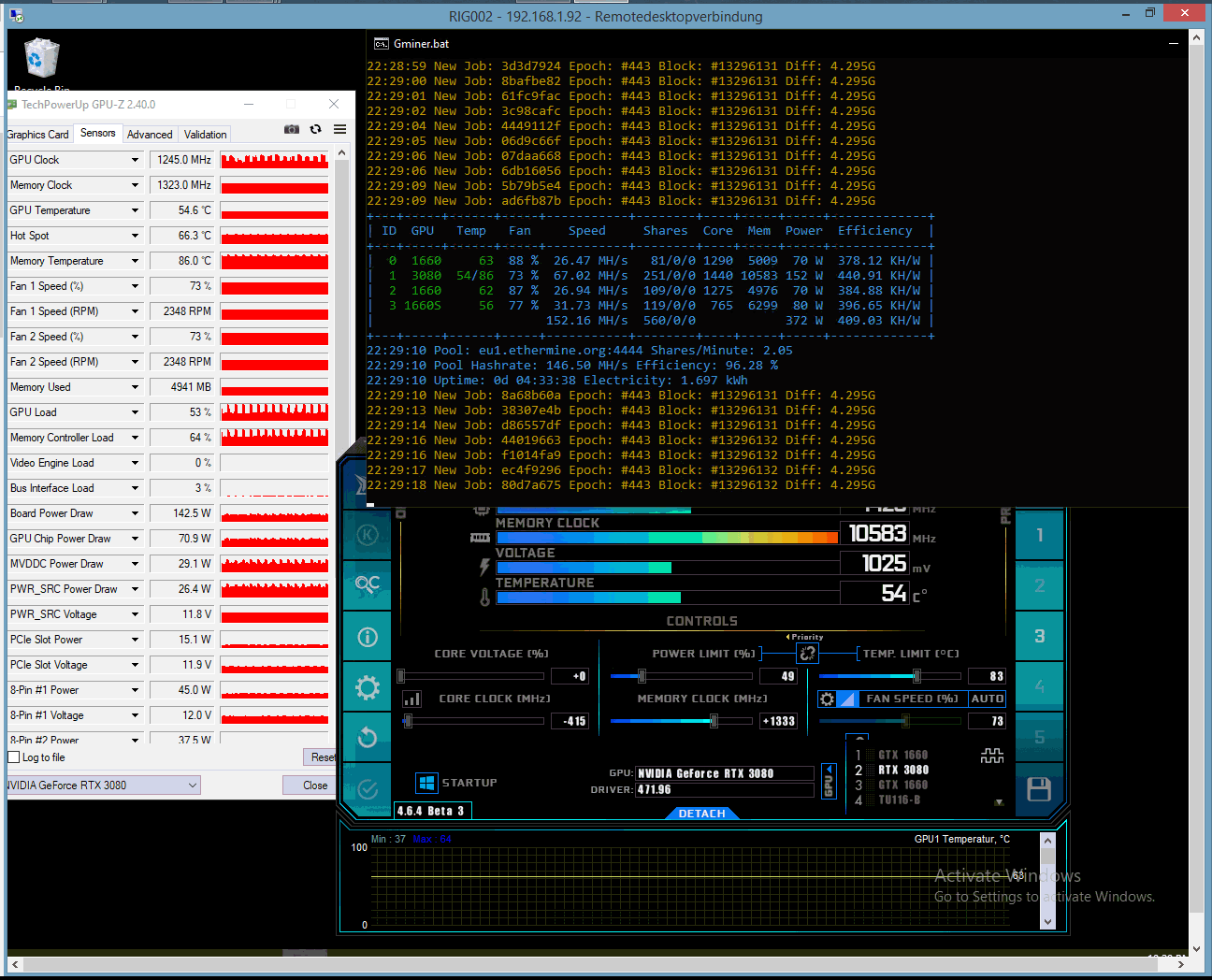This screenshot has height=980, width=1212.
Task: Click the fan curve triangle icon
Action: click(x=847, y=699)
